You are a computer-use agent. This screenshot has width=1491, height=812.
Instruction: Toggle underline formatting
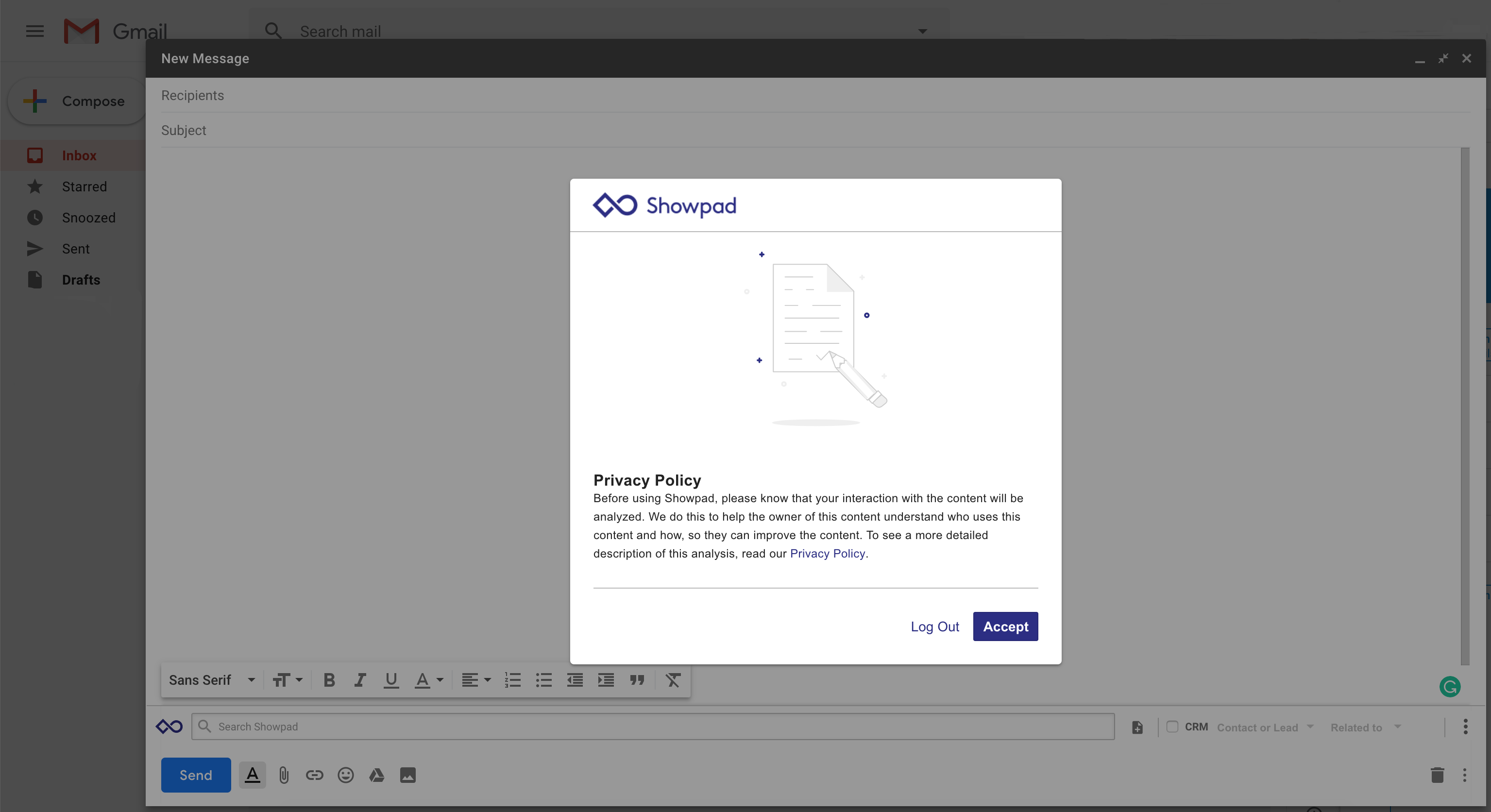click(391, 680)
